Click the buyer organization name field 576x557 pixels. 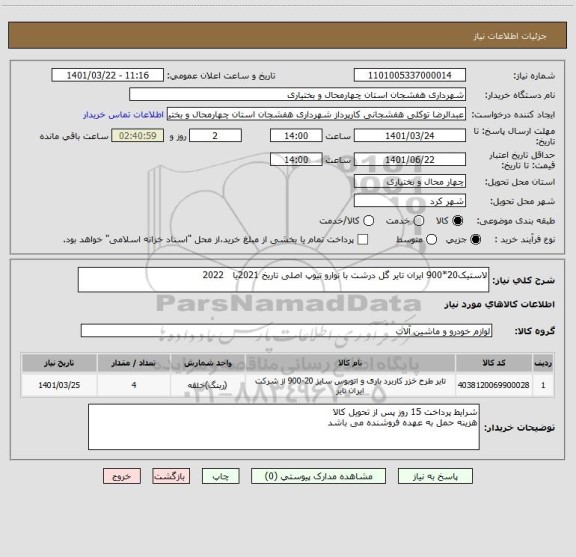298,95
